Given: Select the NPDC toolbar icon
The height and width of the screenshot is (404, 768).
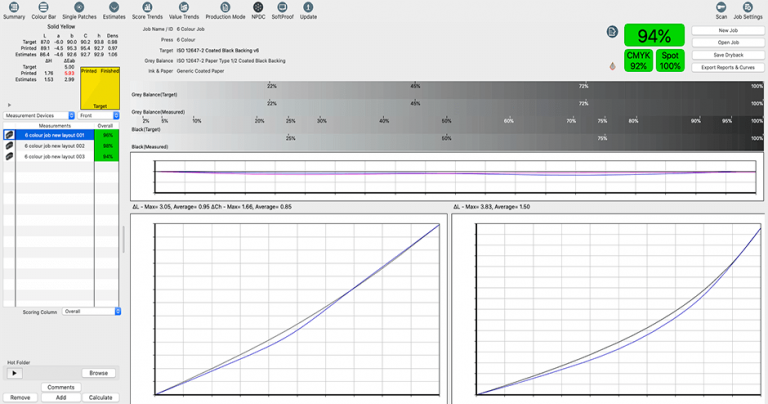Looking at the screenshot, I should pyautogui.click(x=258, y=11).
